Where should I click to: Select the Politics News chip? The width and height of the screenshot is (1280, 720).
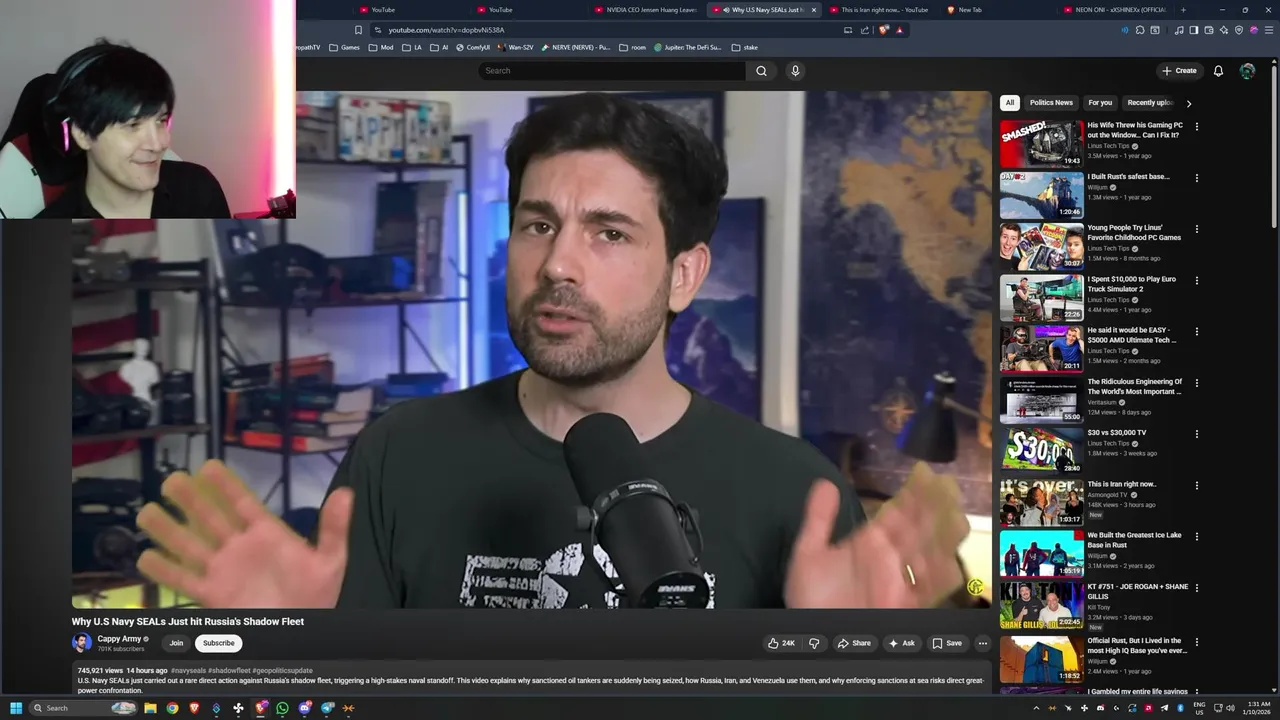click(1051, 103)
